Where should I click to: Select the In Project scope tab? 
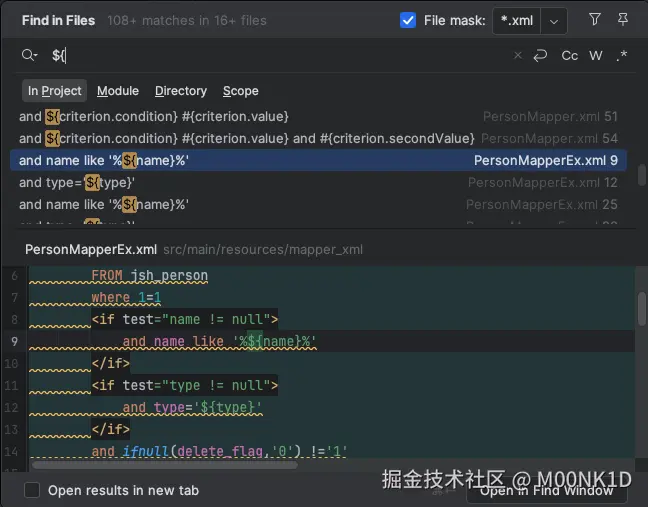pos(55,91)
